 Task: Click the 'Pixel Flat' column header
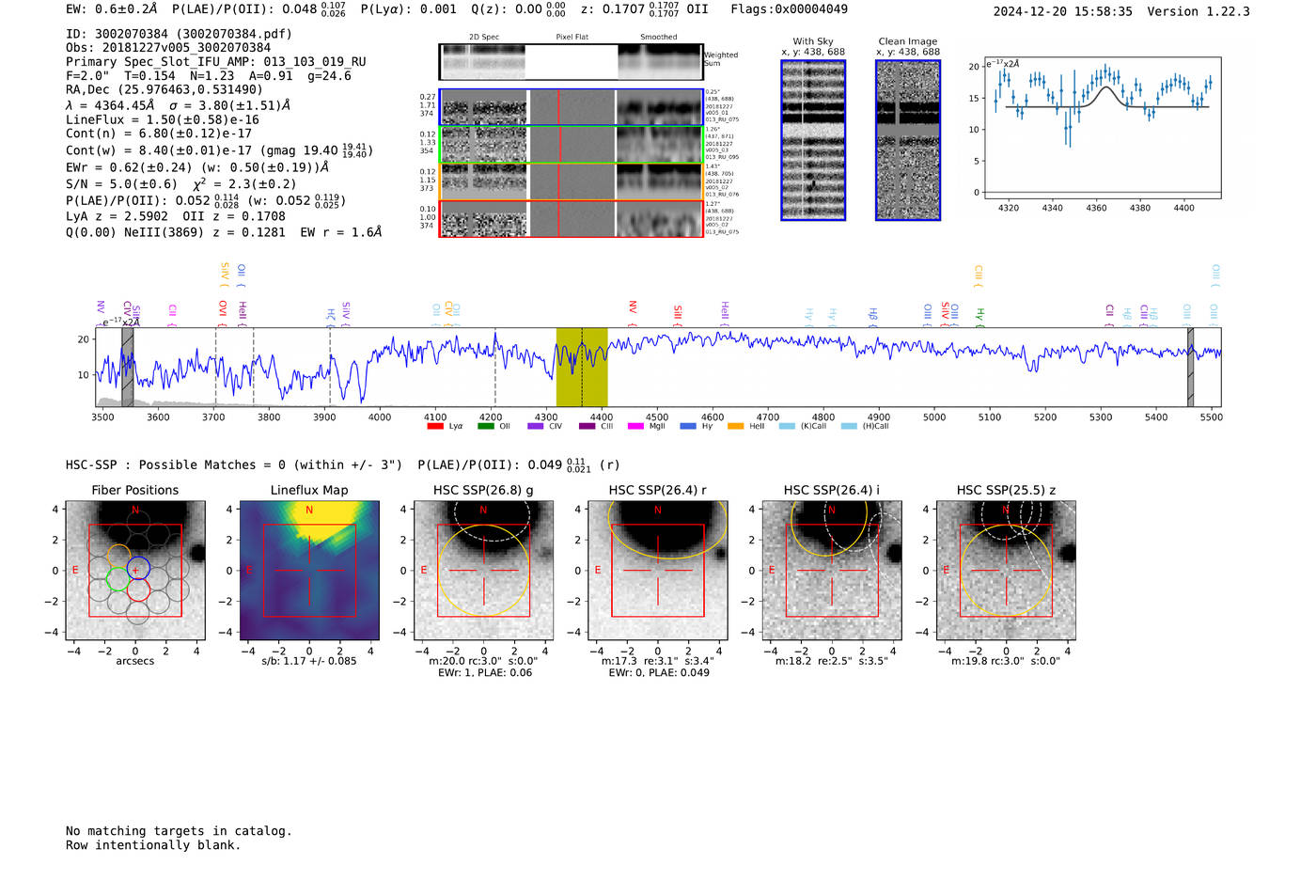click(x=572, y=37)
